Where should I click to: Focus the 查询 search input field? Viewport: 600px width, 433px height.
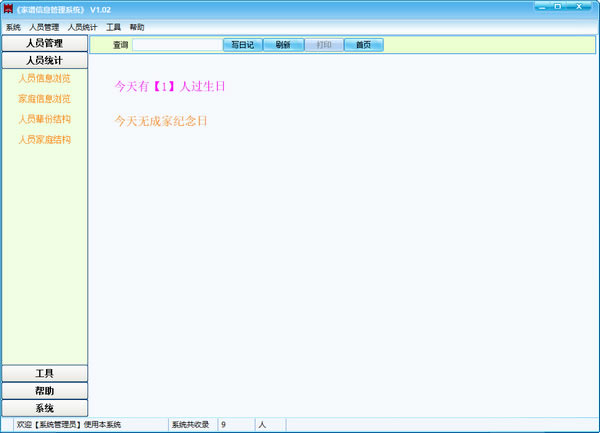[177, 45]
